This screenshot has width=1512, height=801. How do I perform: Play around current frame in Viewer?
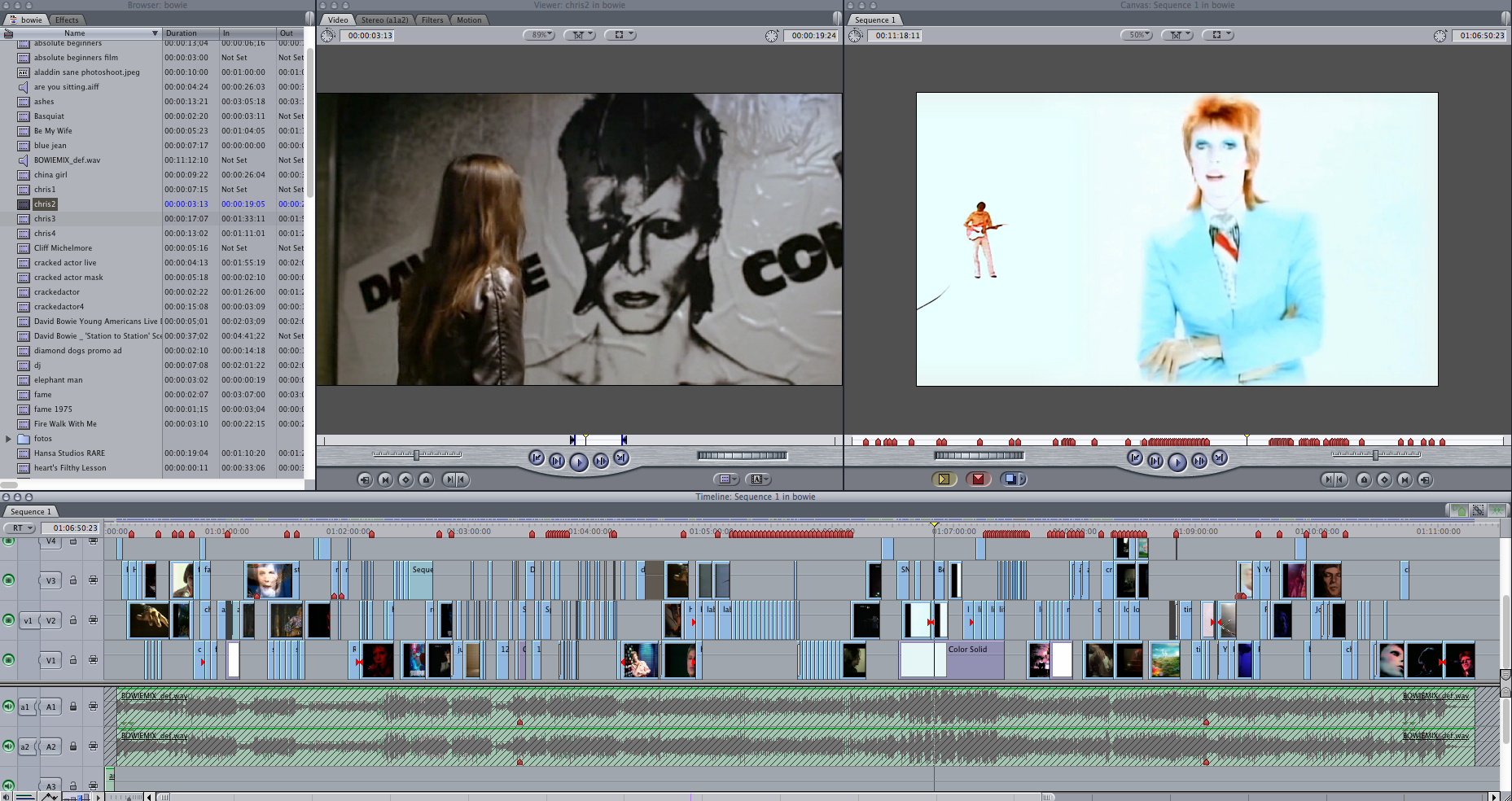click(x=601, y=461)
